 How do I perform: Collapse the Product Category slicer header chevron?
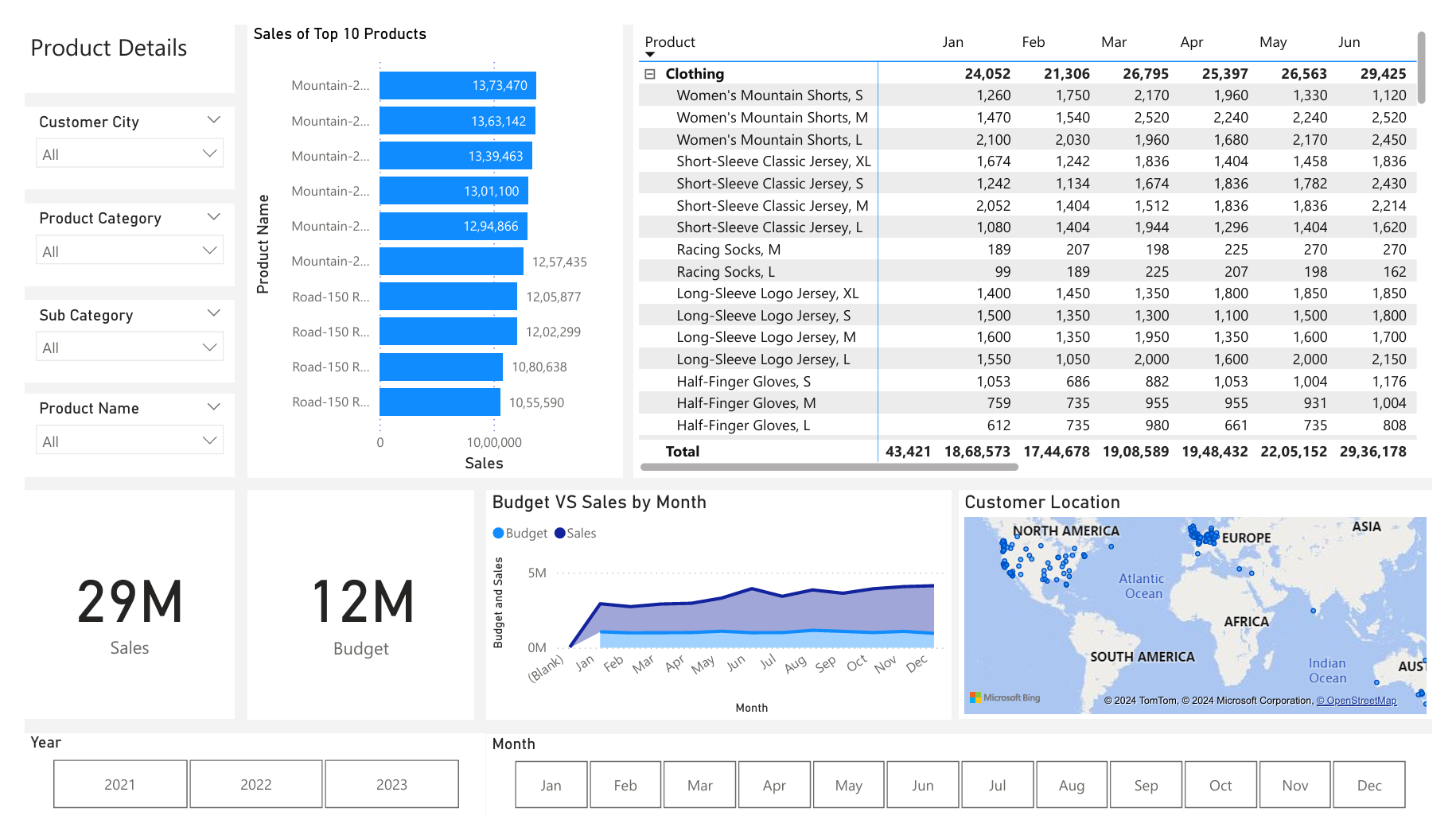point(213,217)
